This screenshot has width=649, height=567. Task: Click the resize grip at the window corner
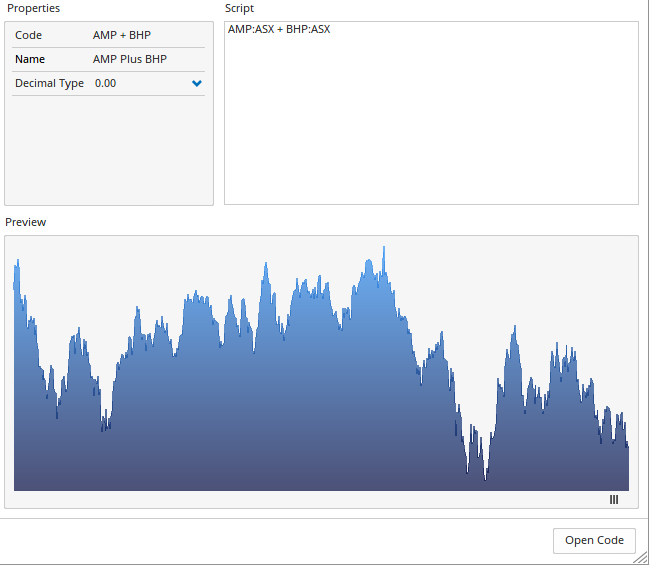point(640,557)
